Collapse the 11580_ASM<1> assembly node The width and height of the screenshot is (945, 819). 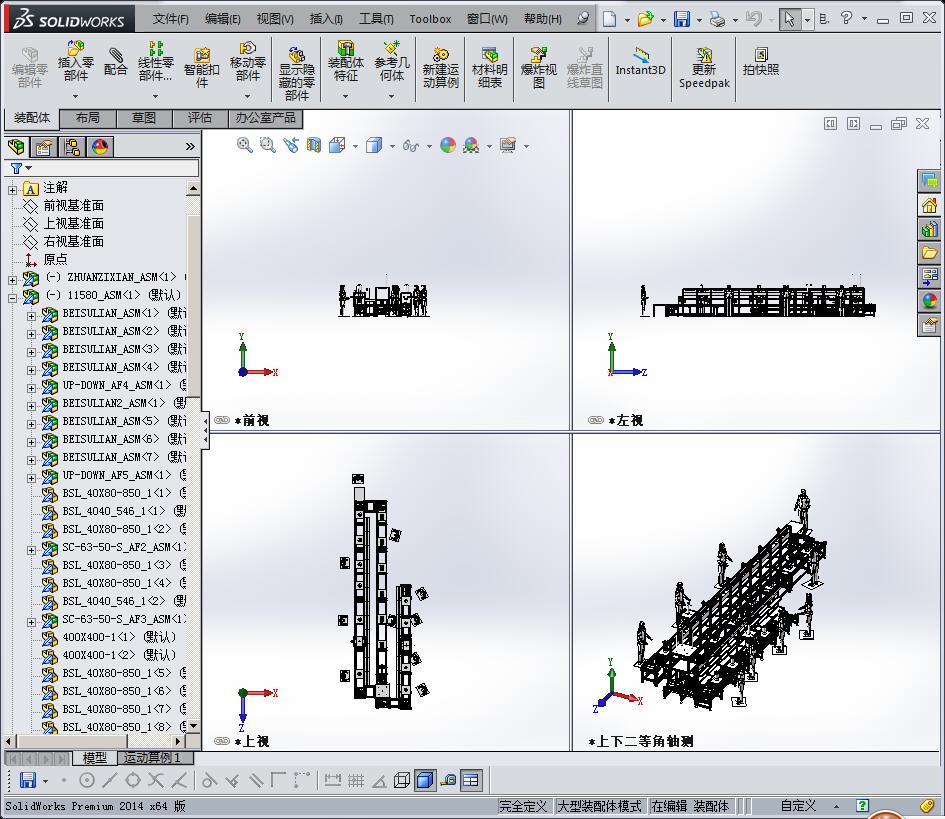click(x=13, y=297)
